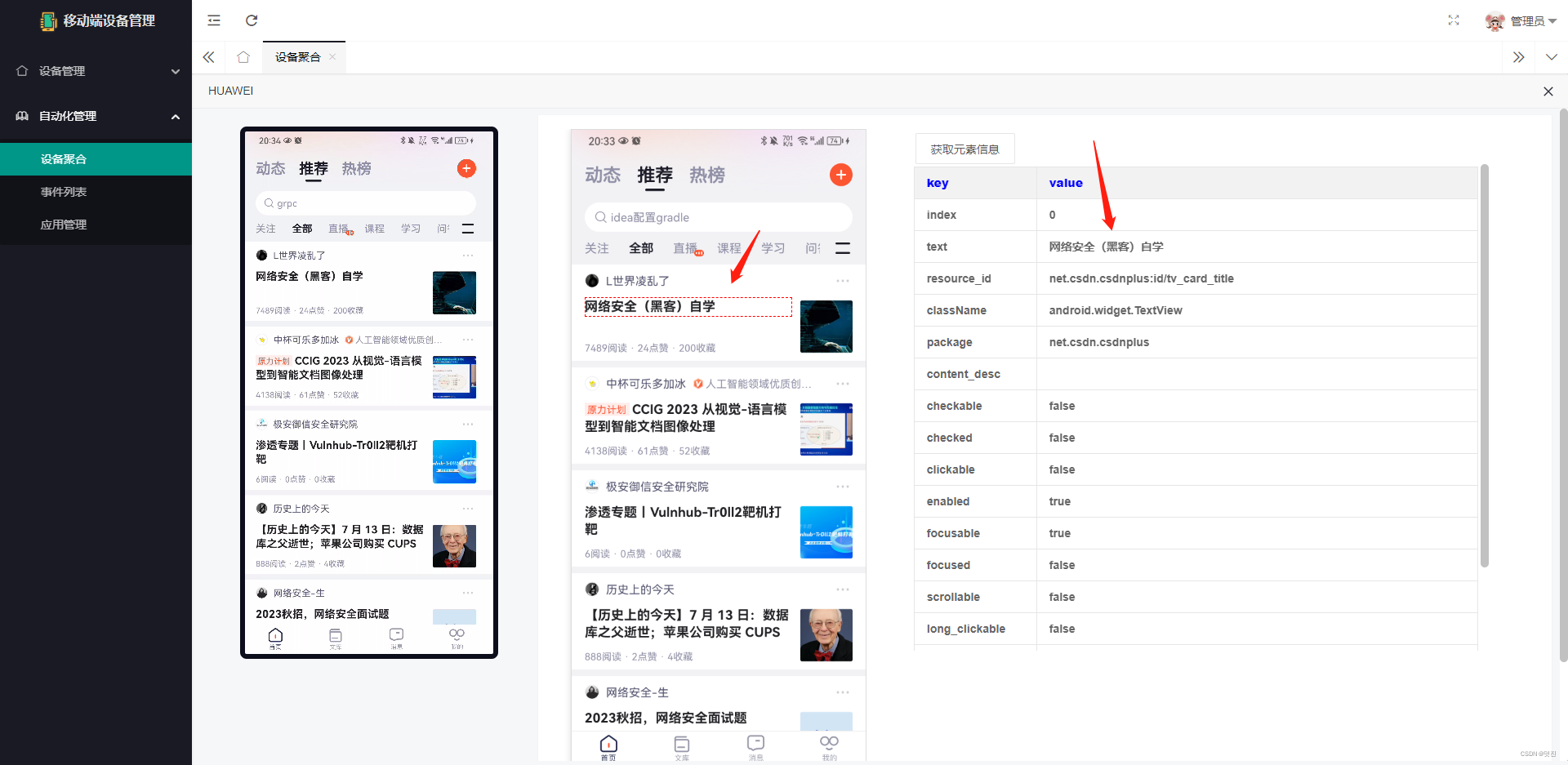The image size is (1568, 765).
Task: Click 网络安全（黑客）自学 title in large preview
Action: click(x=688, y=307)
